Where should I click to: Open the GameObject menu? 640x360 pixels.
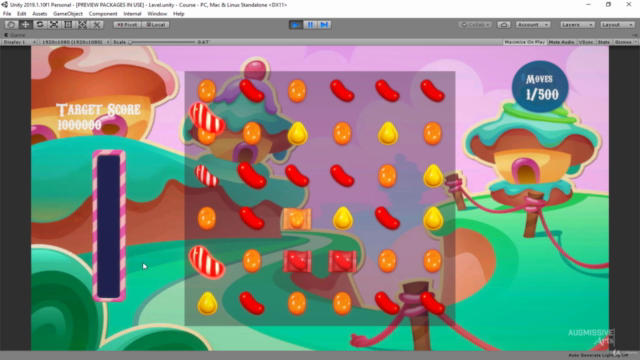point(68,14)
